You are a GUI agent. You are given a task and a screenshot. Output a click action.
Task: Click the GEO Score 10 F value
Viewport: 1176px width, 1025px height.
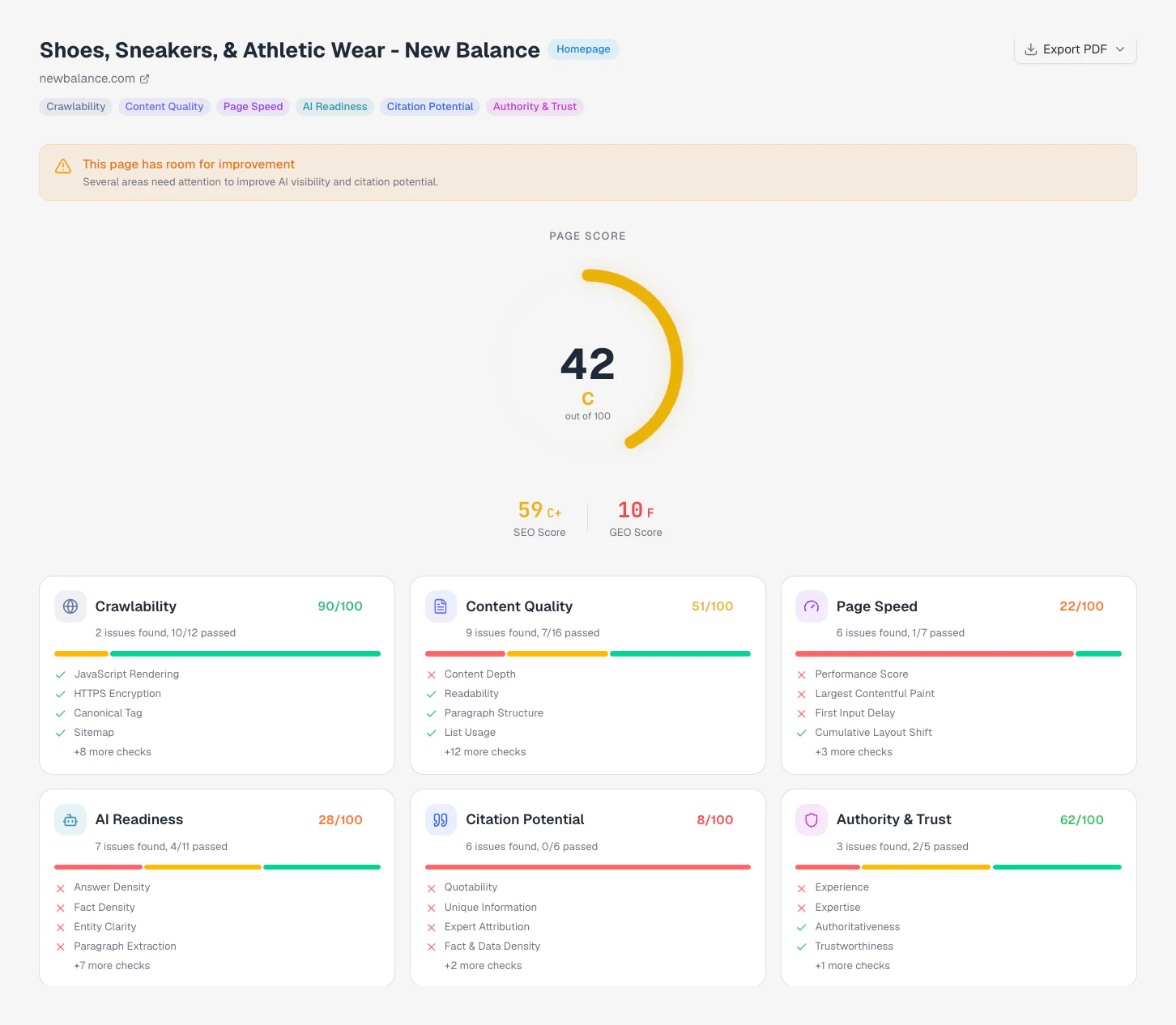tap(636, 510)
